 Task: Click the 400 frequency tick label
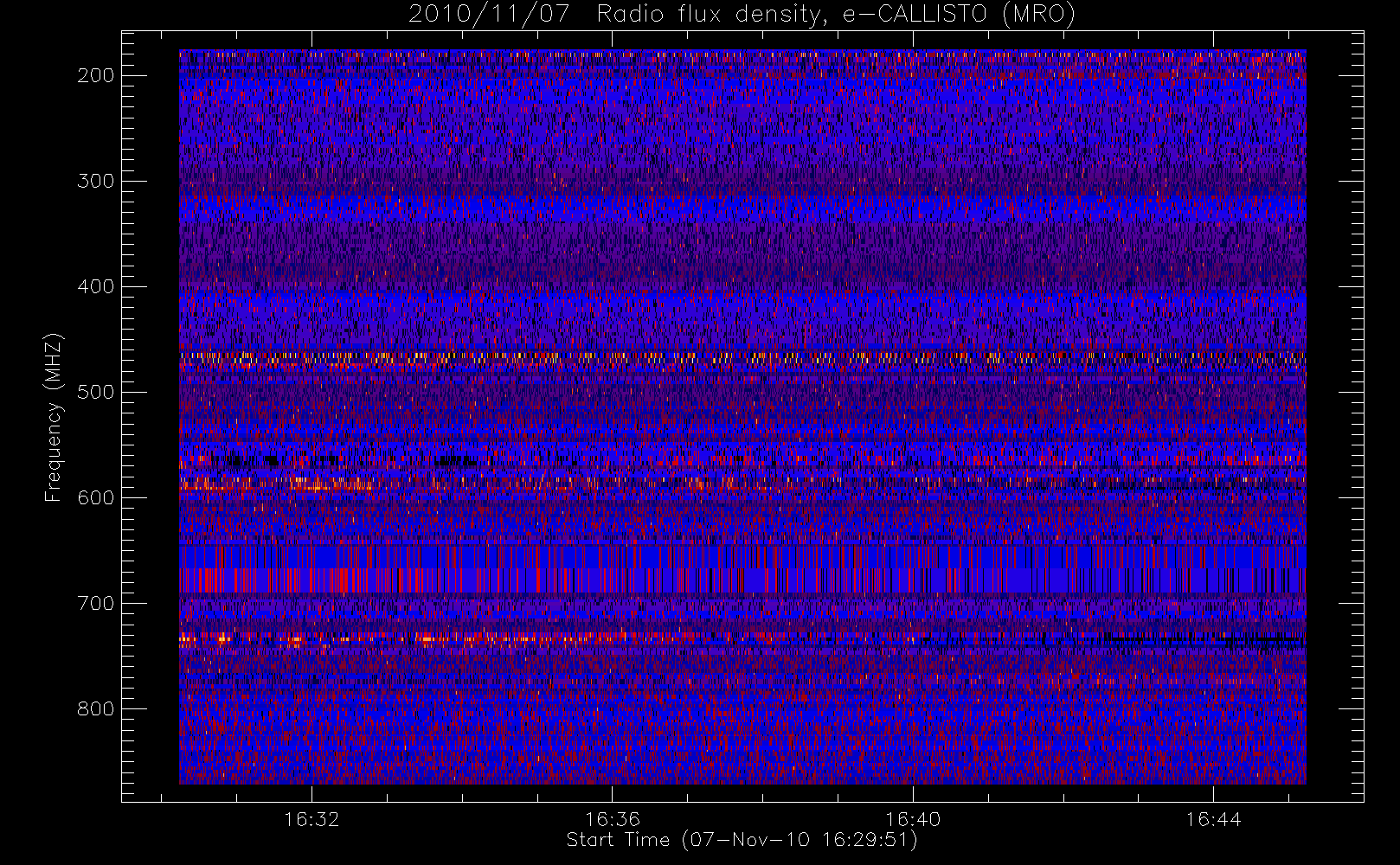pos(96,286)
